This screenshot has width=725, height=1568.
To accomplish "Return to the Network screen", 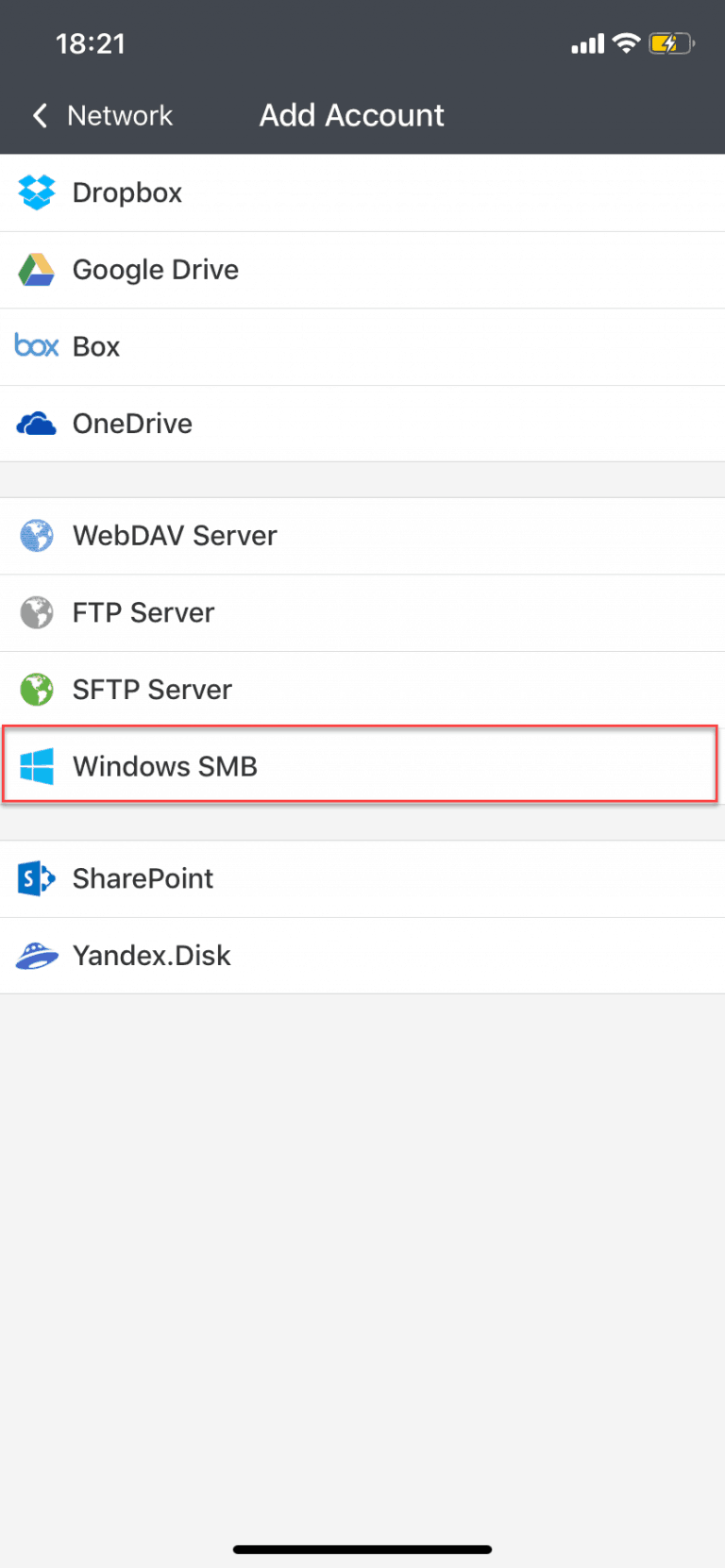I will pyautogui.click(x=120, y=116).
